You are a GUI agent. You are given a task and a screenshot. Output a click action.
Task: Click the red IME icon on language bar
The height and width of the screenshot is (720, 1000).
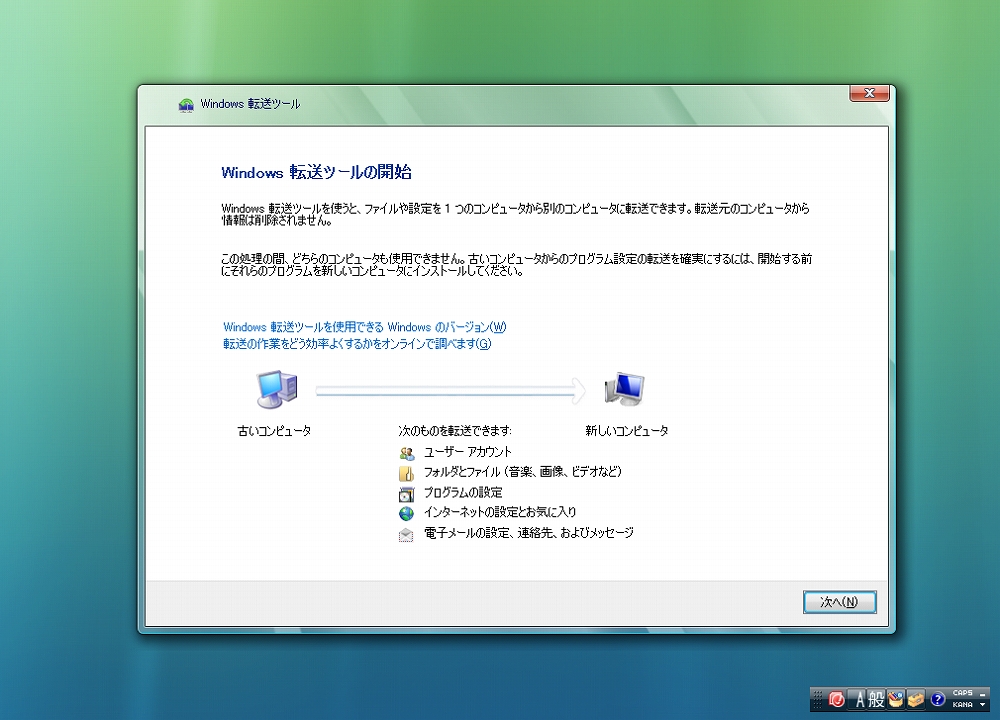837,699
